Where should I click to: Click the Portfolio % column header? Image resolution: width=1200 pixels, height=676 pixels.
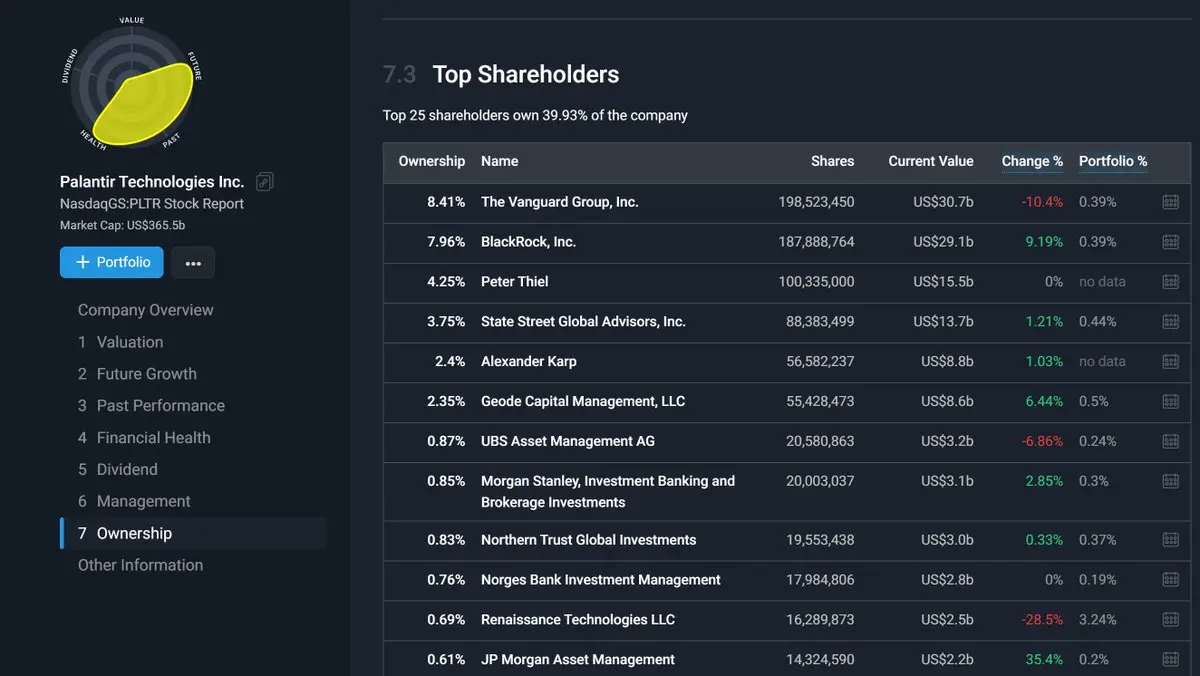1113,161
